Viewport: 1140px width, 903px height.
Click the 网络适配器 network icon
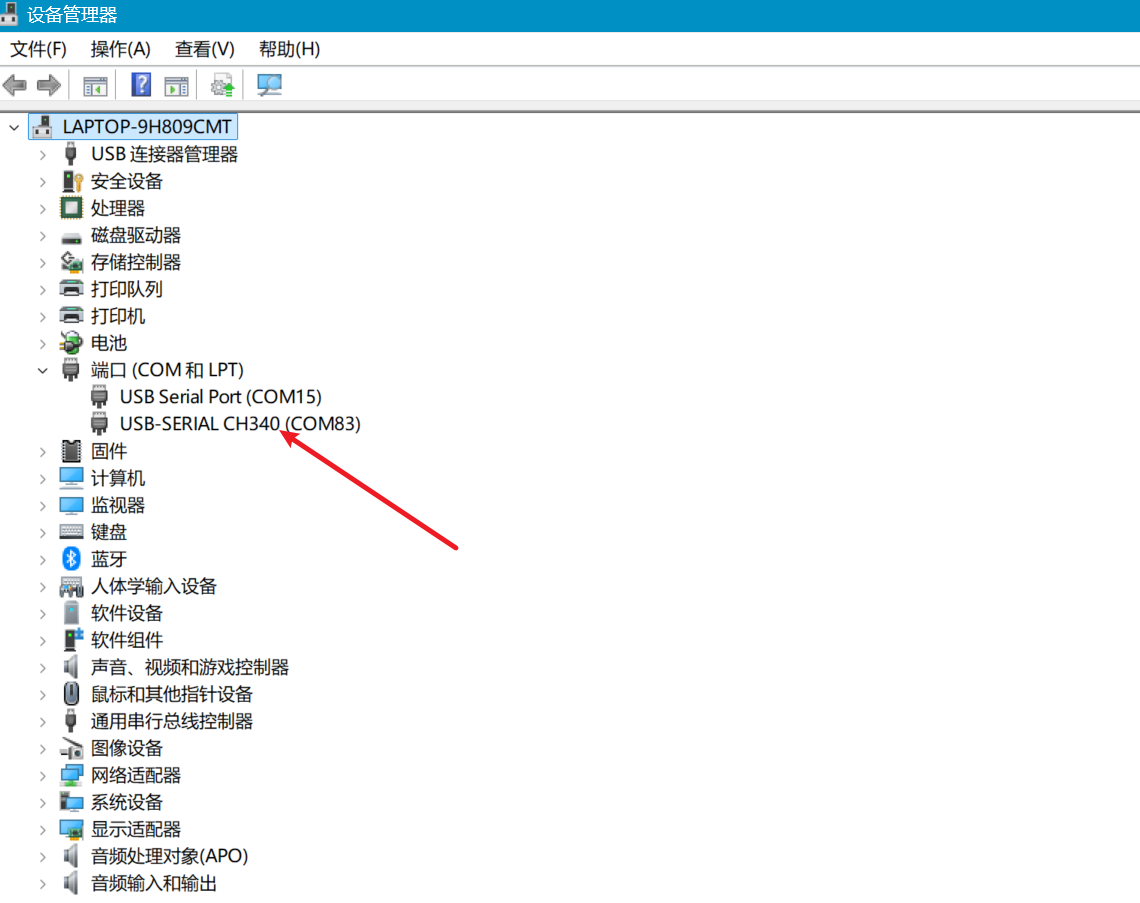(x=71, y=775)
